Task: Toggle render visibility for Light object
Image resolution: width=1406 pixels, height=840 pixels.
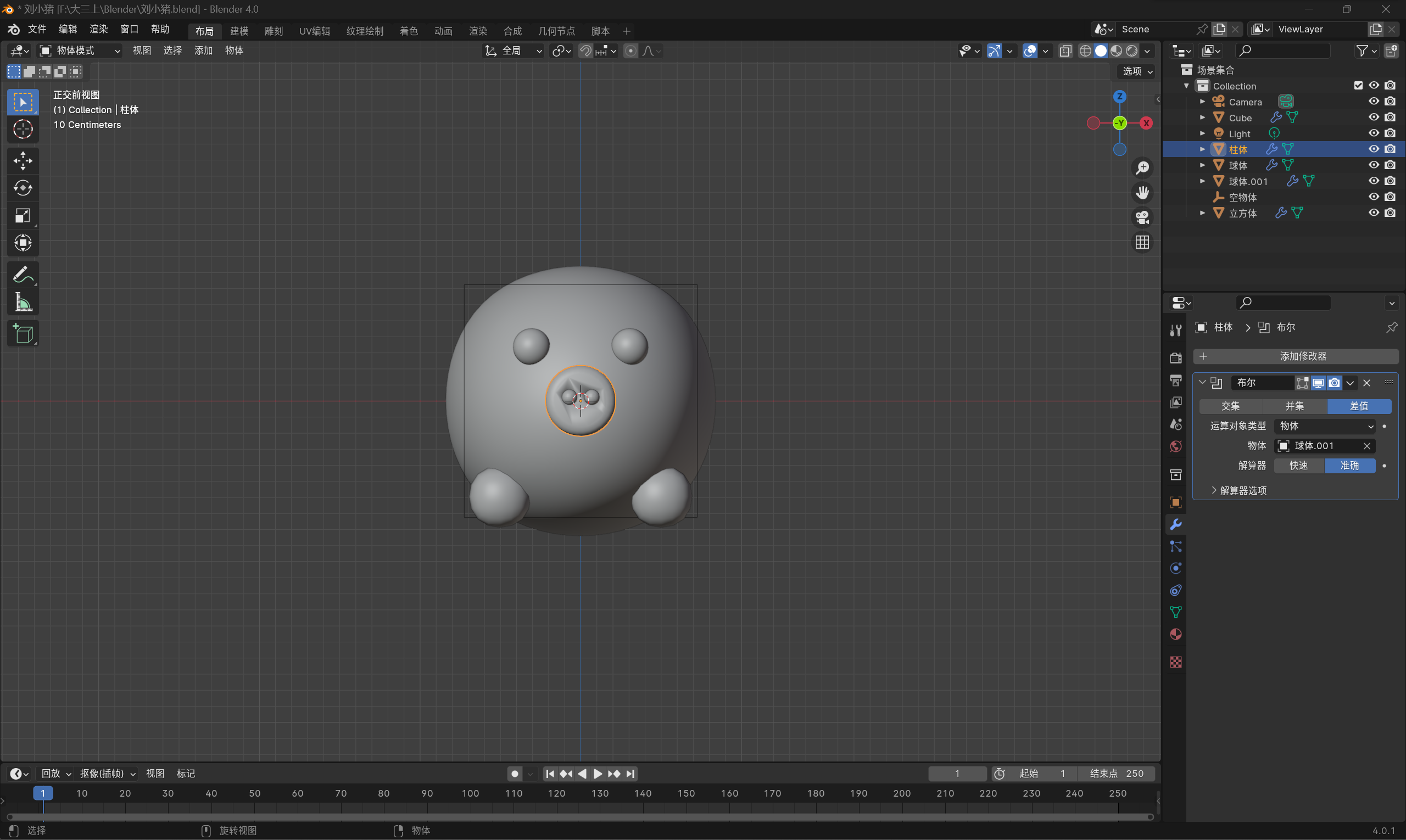Action: (x=1390, y=133)
